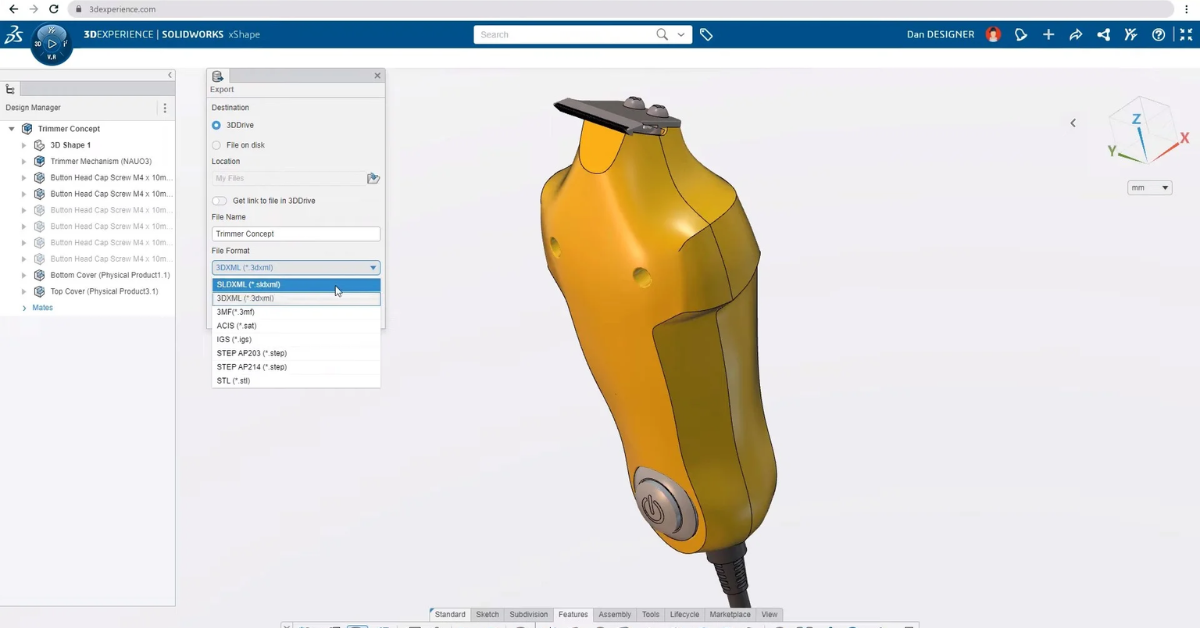Toggle Get link to file in 3DDrive
This screenshot has height=628, width=1200.
[219, 201]
